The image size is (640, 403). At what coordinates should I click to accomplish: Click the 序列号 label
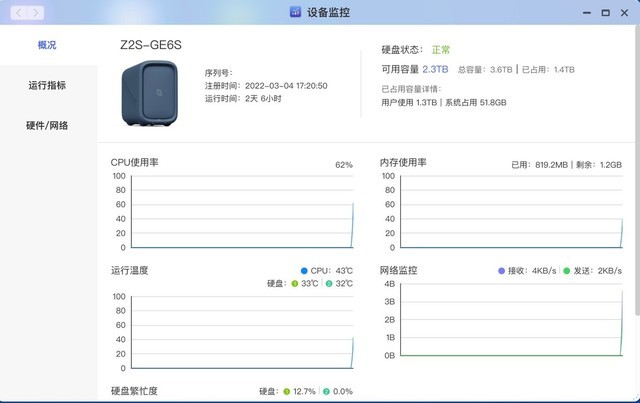[218, 73]
